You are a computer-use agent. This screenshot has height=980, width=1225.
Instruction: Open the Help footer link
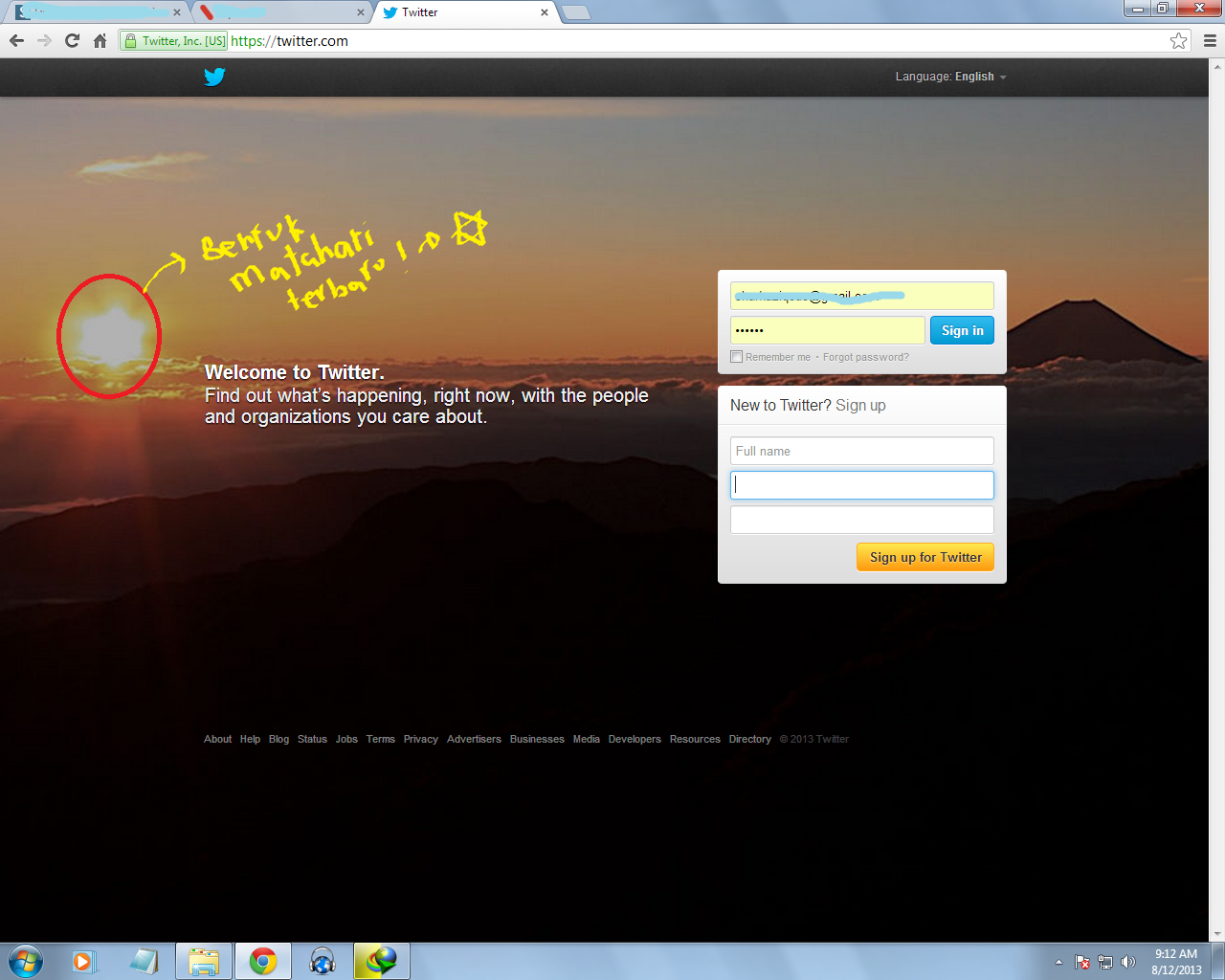click(250, 739)
